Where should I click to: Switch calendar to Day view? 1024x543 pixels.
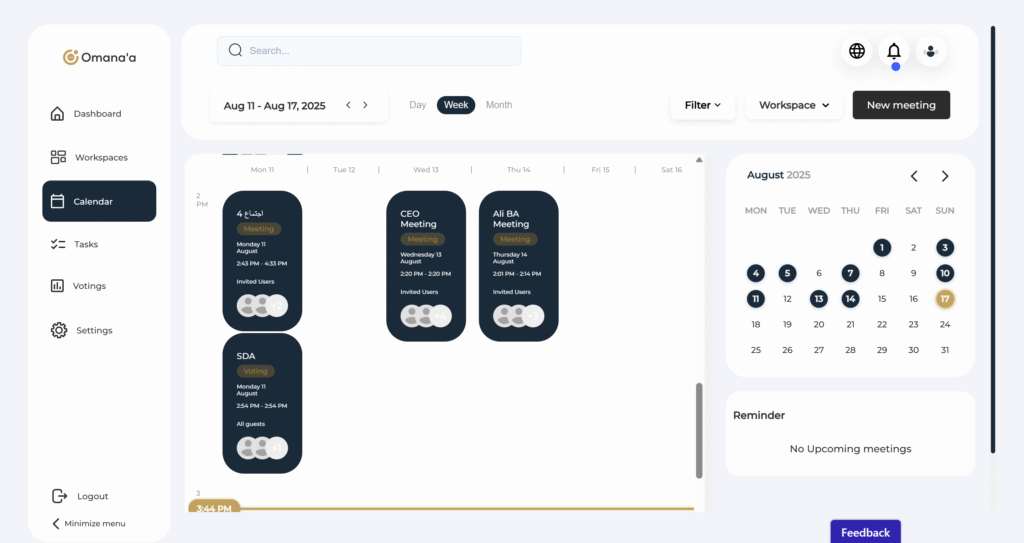tap(417, 105)
